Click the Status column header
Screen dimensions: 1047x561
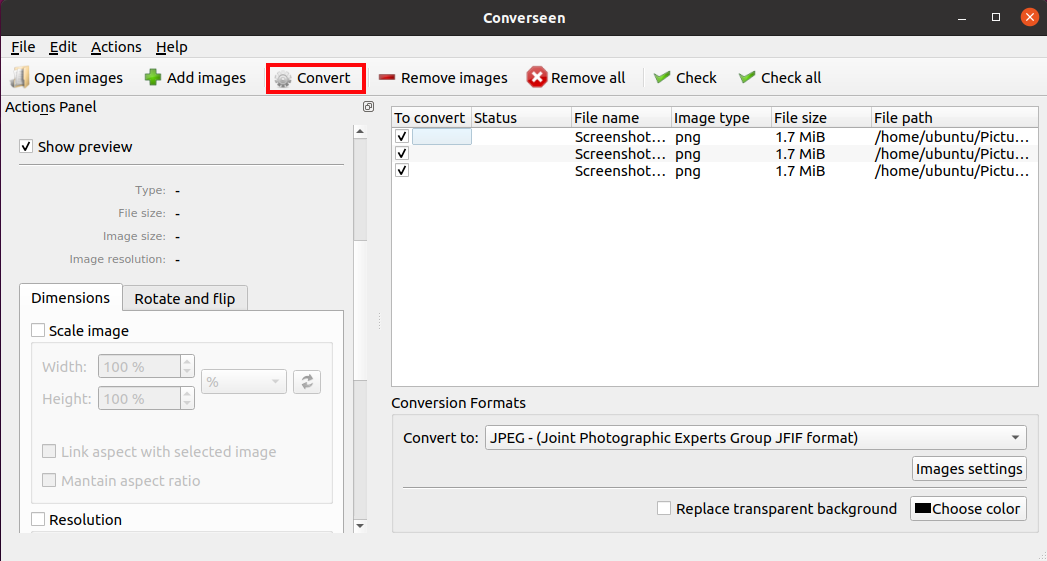[x=521, y=118]
